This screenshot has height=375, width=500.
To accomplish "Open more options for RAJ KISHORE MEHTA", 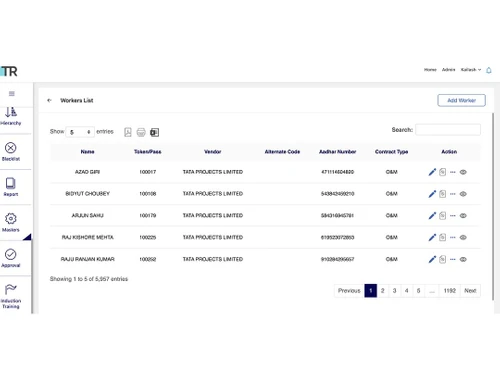I will pyautogui.click(x=453, y=237).
